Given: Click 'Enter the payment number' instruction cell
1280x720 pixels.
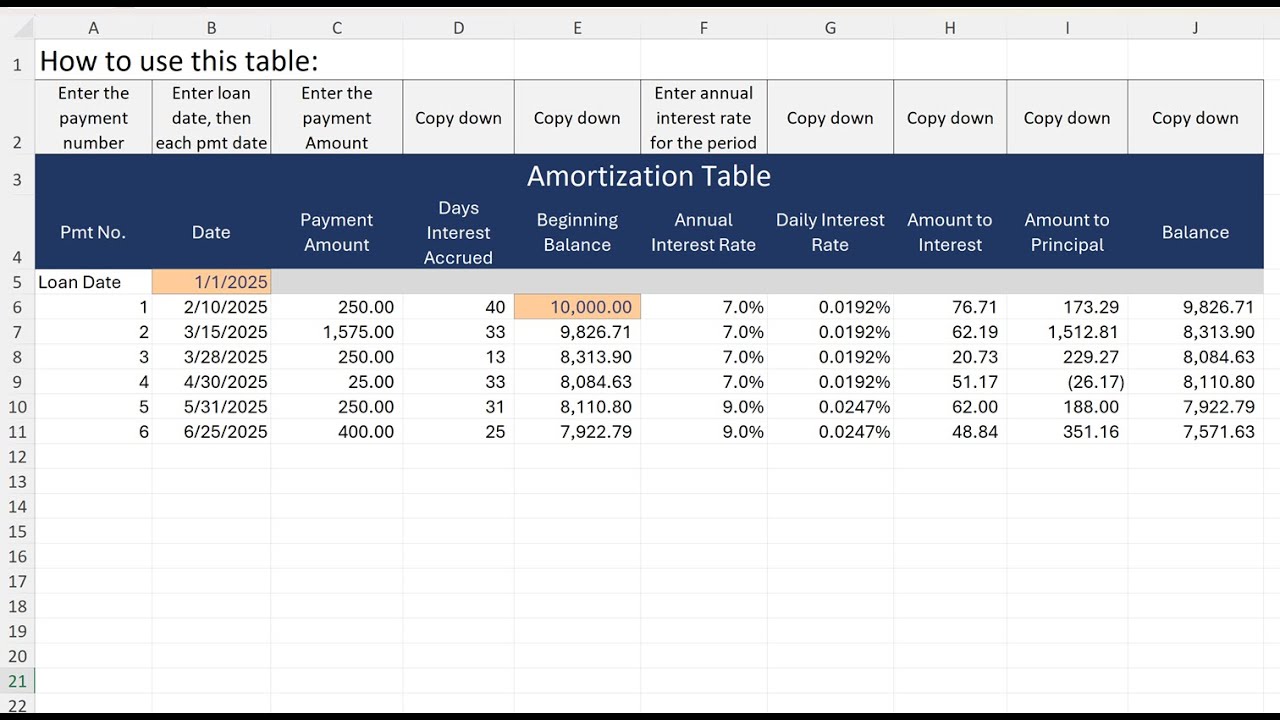Looking at the screenshot, I should pos(93,118).
